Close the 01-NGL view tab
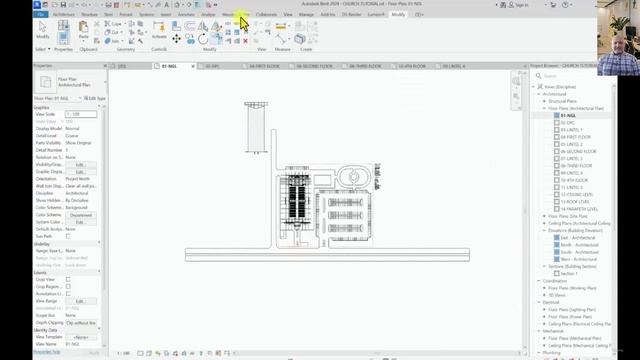The width and height of the screenshot is (640, 360). click(193, 66)
